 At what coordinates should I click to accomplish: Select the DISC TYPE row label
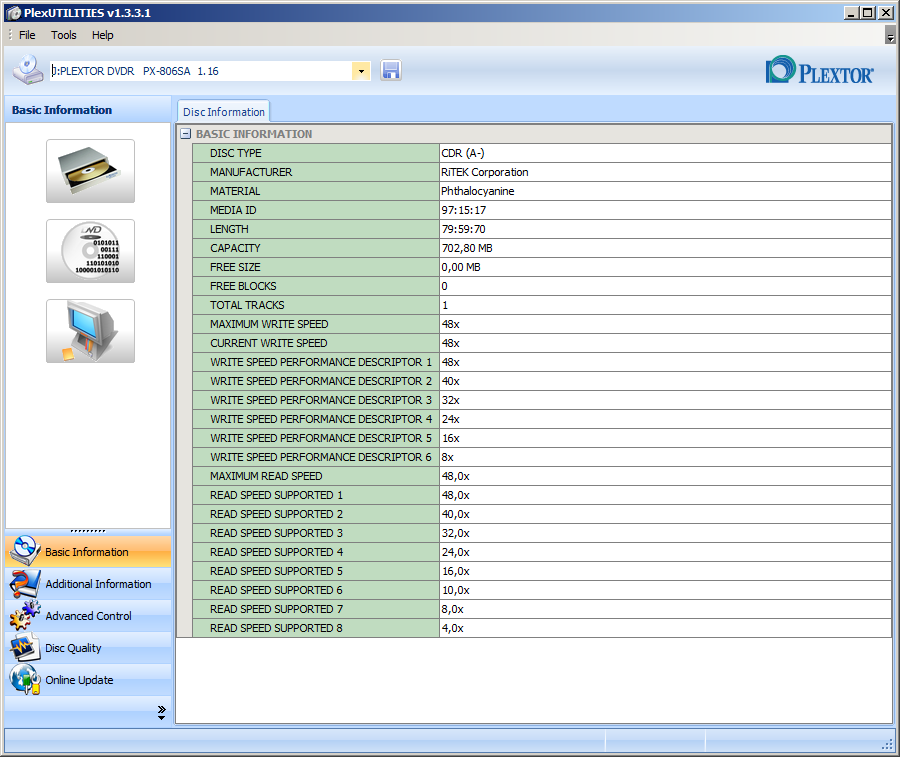(x=236, y=153)
